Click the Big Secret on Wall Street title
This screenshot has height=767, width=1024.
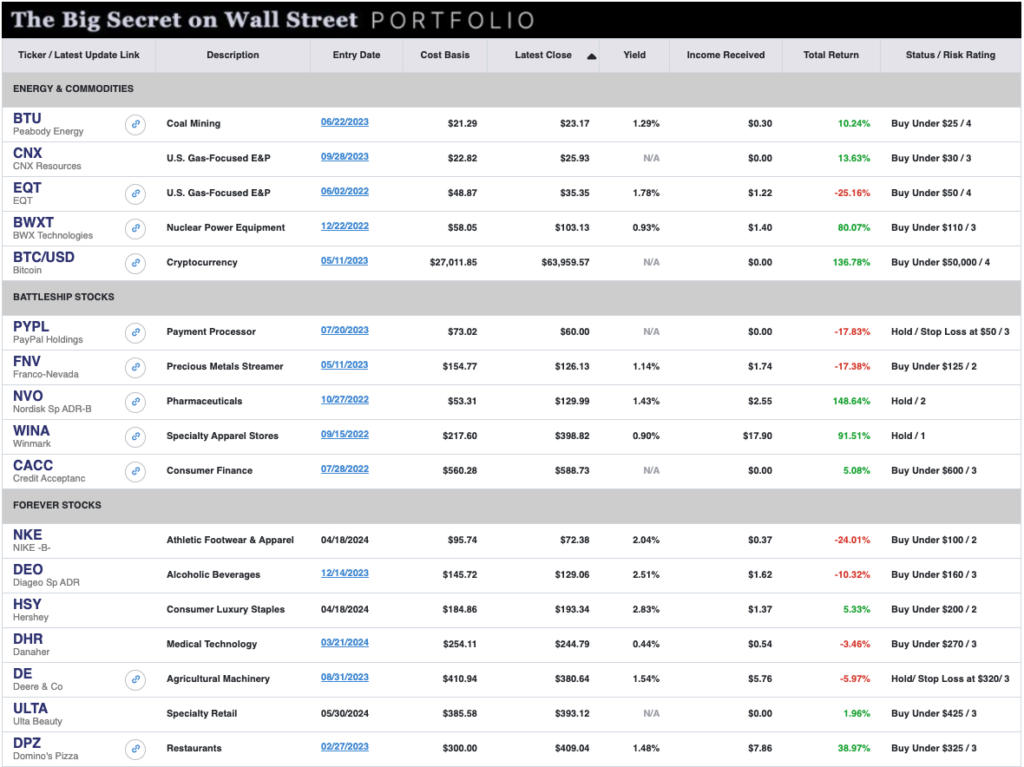tap(185, 20)
